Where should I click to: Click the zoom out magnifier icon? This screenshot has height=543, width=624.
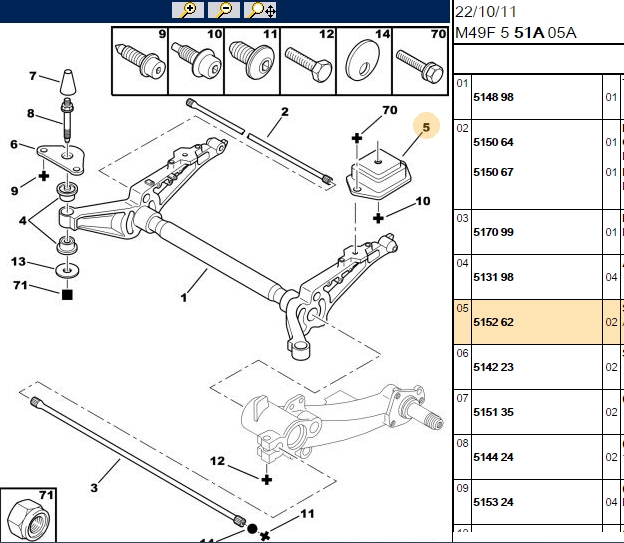(224, 10)
